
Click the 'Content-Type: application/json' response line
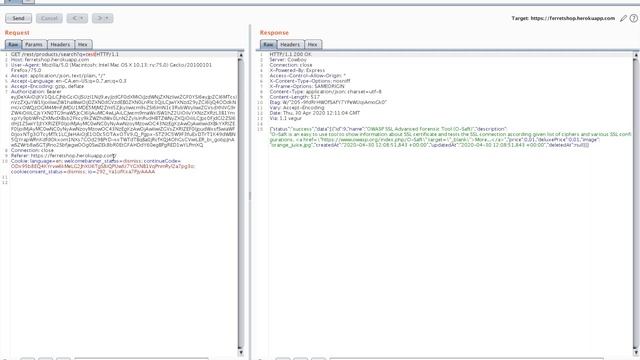pyautogui.click(x=325, y=91)
